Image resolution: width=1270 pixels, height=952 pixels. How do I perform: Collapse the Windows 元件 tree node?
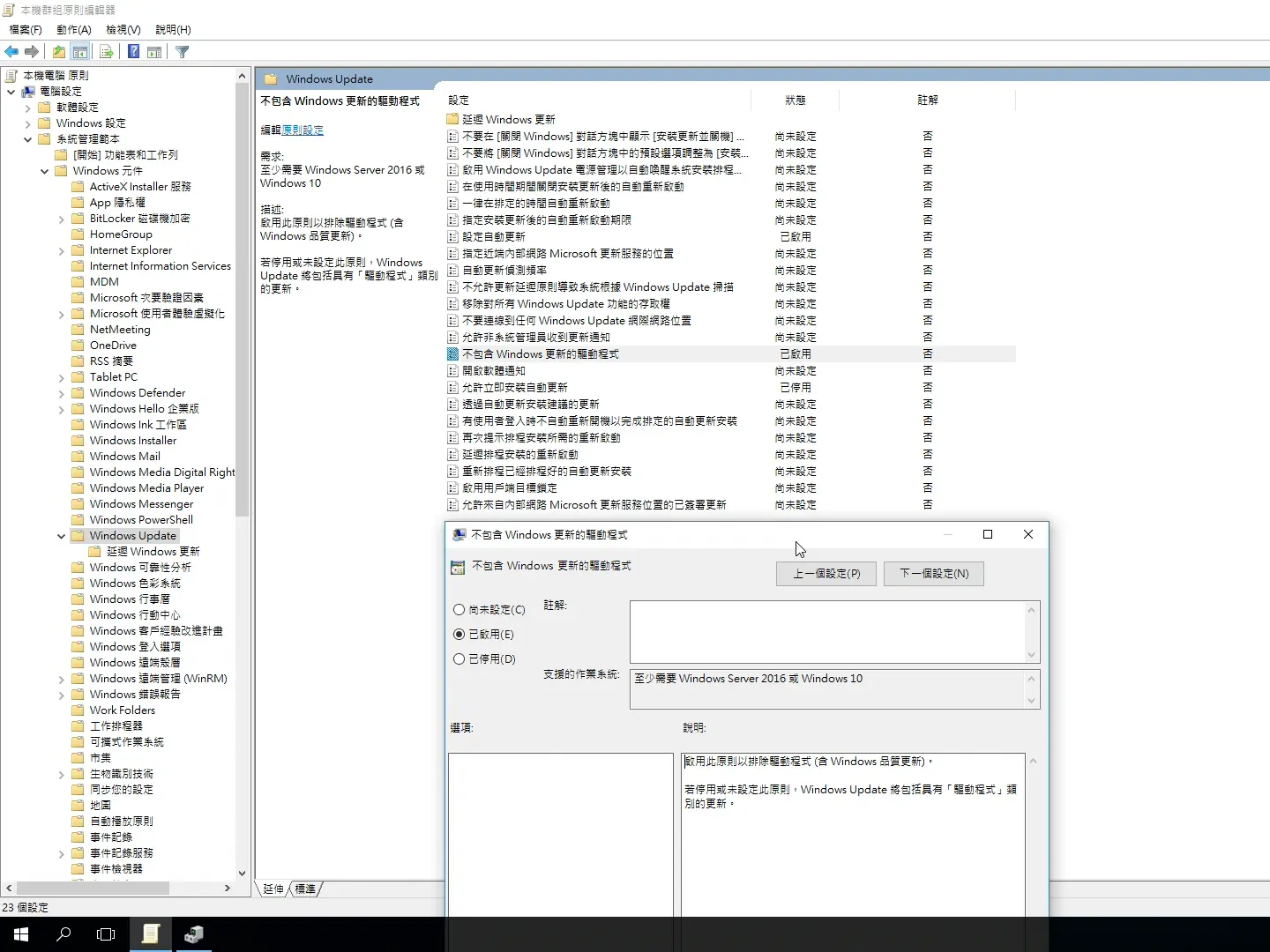tap(44, 171)
